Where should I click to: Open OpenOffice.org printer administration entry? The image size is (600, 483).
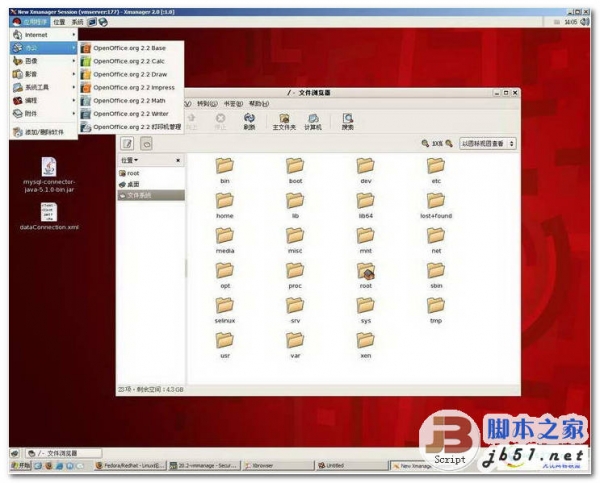131,127
